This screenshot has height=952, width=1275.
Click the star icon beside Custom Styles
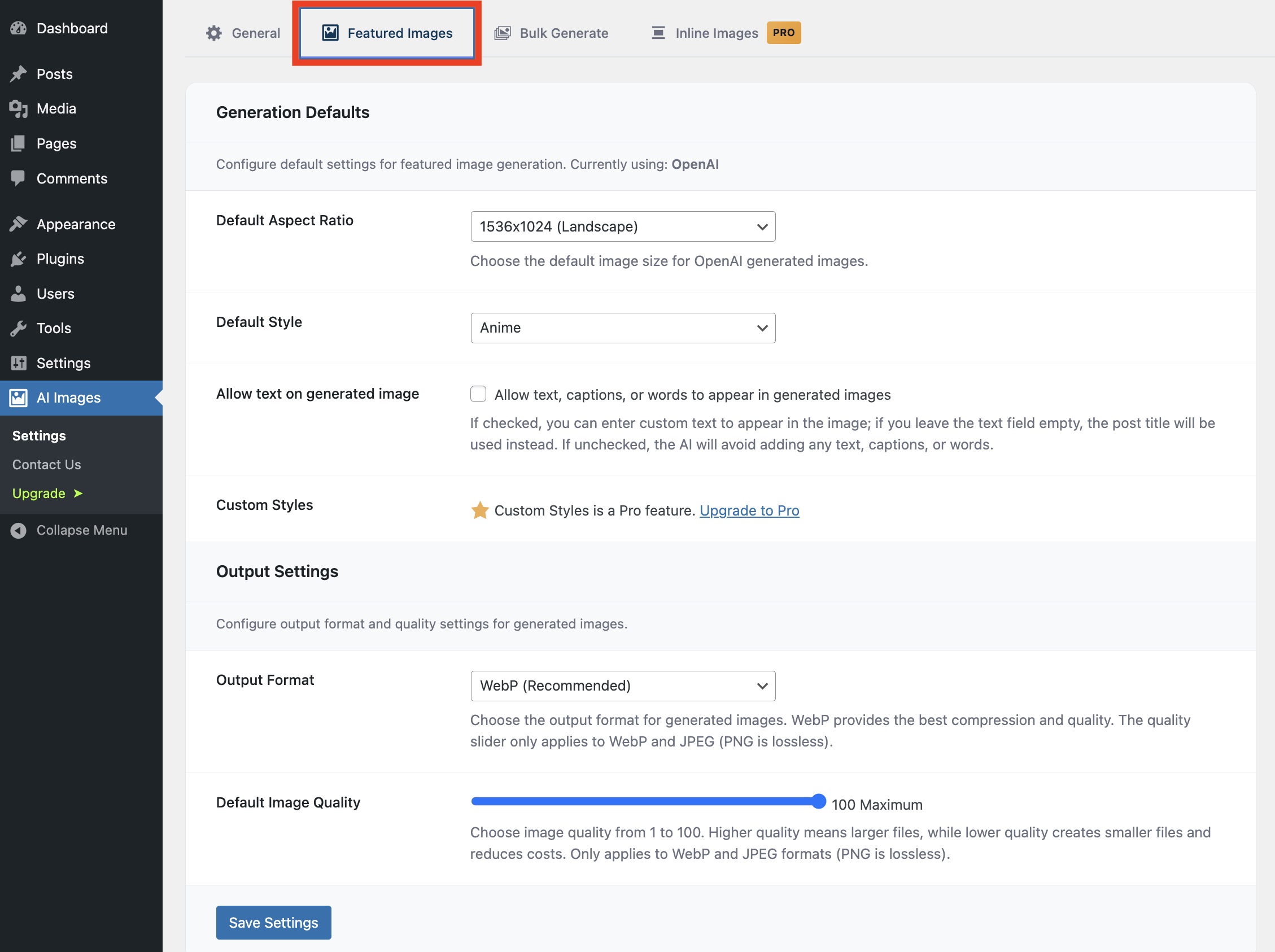(479, 510)
